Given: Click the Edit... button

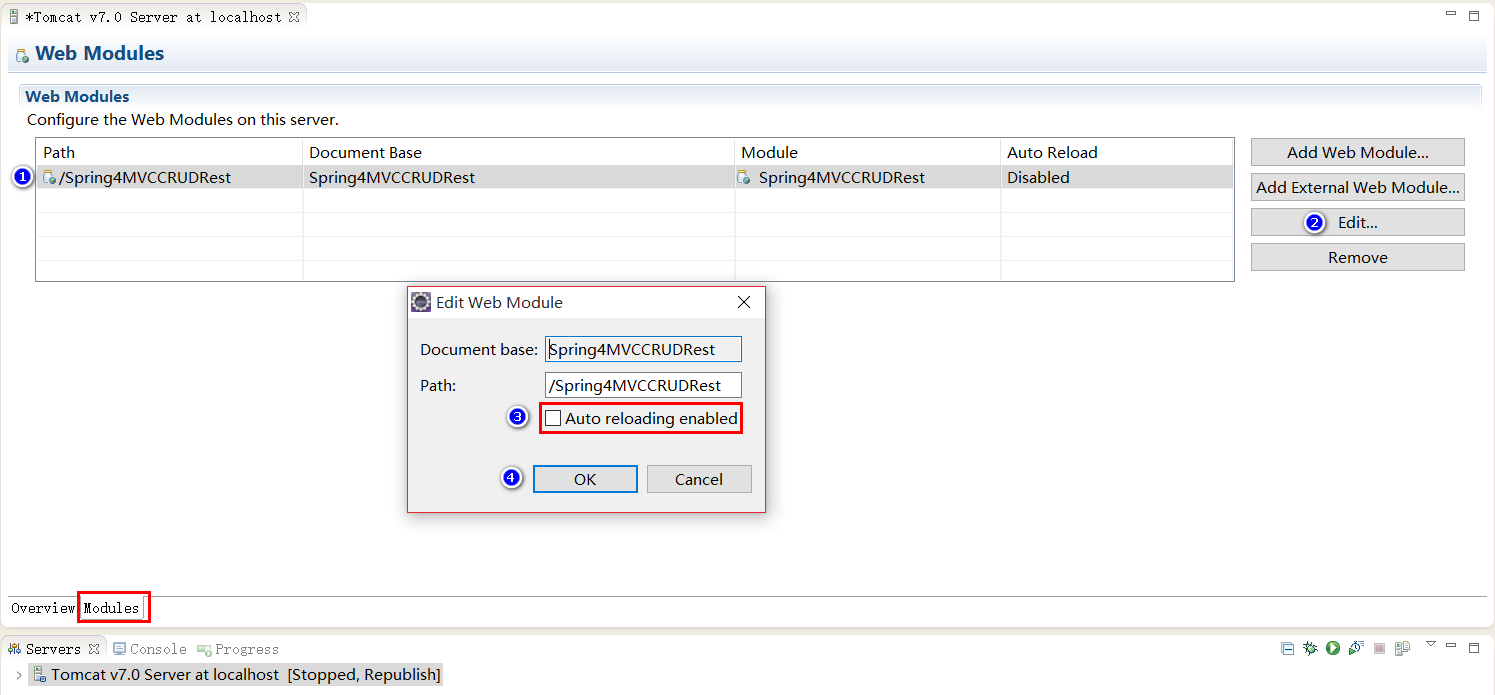Looking at the screenshot, I should coord(1357,222).
